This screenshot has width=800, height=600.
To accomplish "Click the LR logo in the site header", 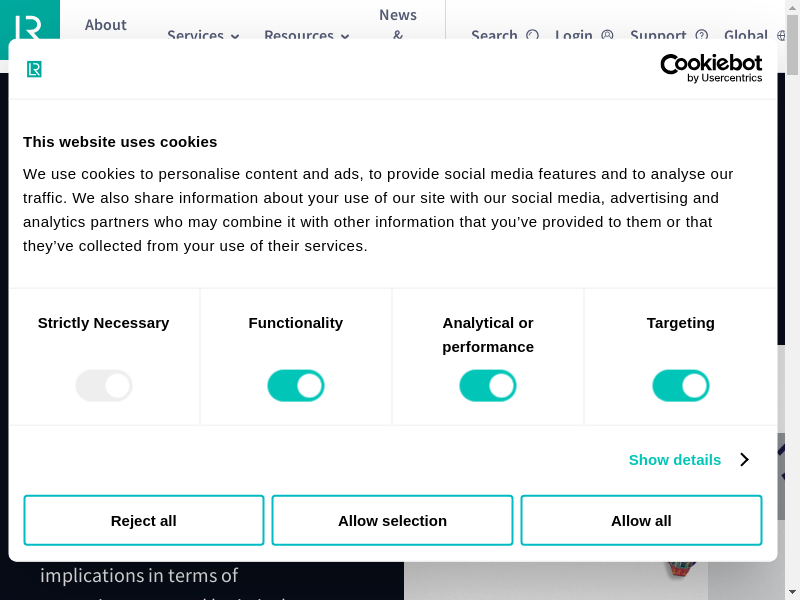I will [x=29, y=24].
